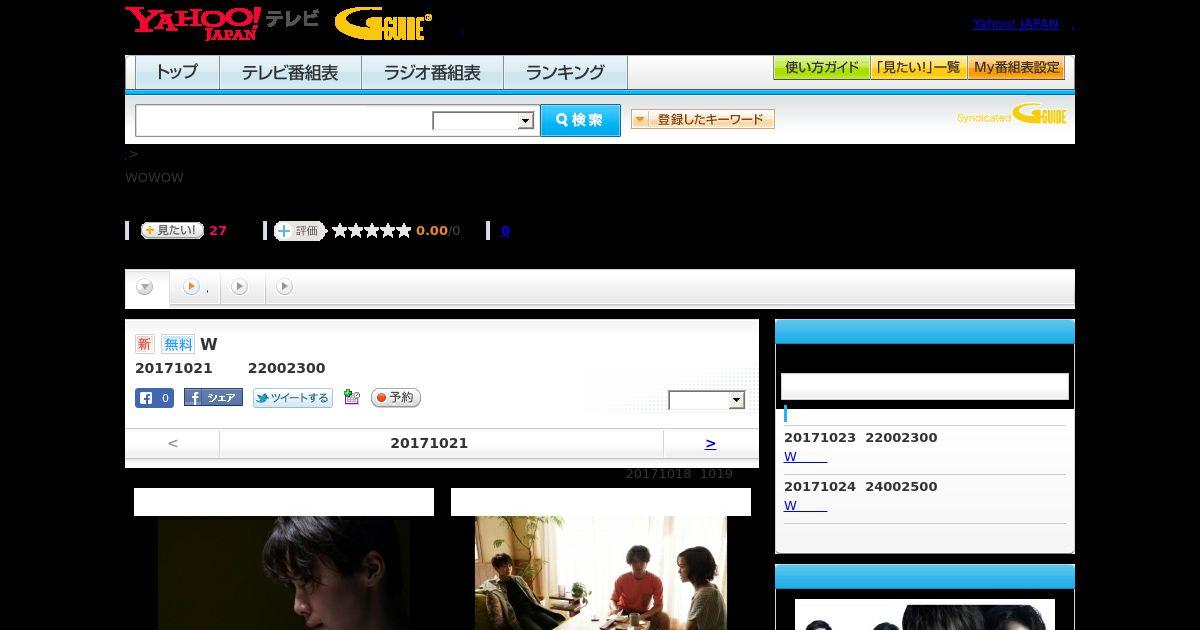Open the dropdown inside the search bar

483,121
